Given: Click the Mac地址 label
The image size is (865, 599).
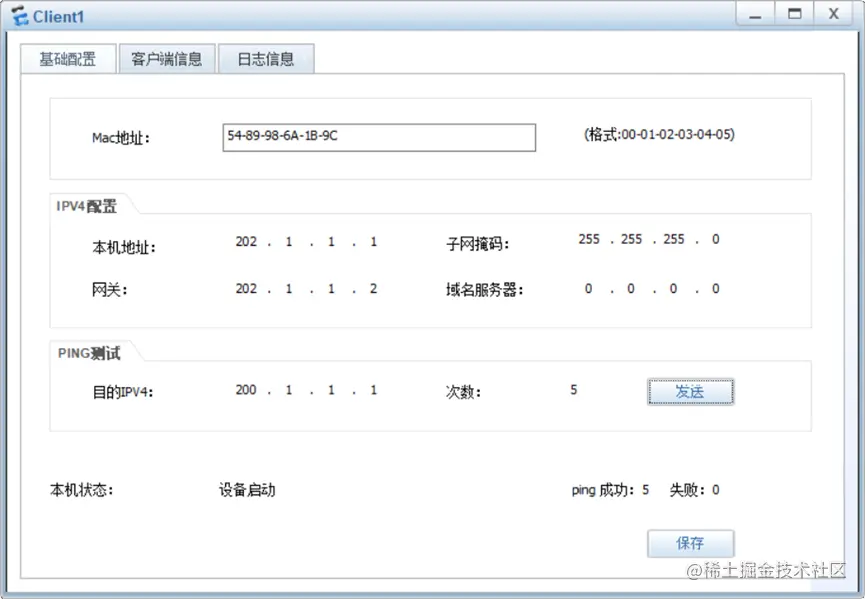Looking at the screenshot, I should coord(121,138).
